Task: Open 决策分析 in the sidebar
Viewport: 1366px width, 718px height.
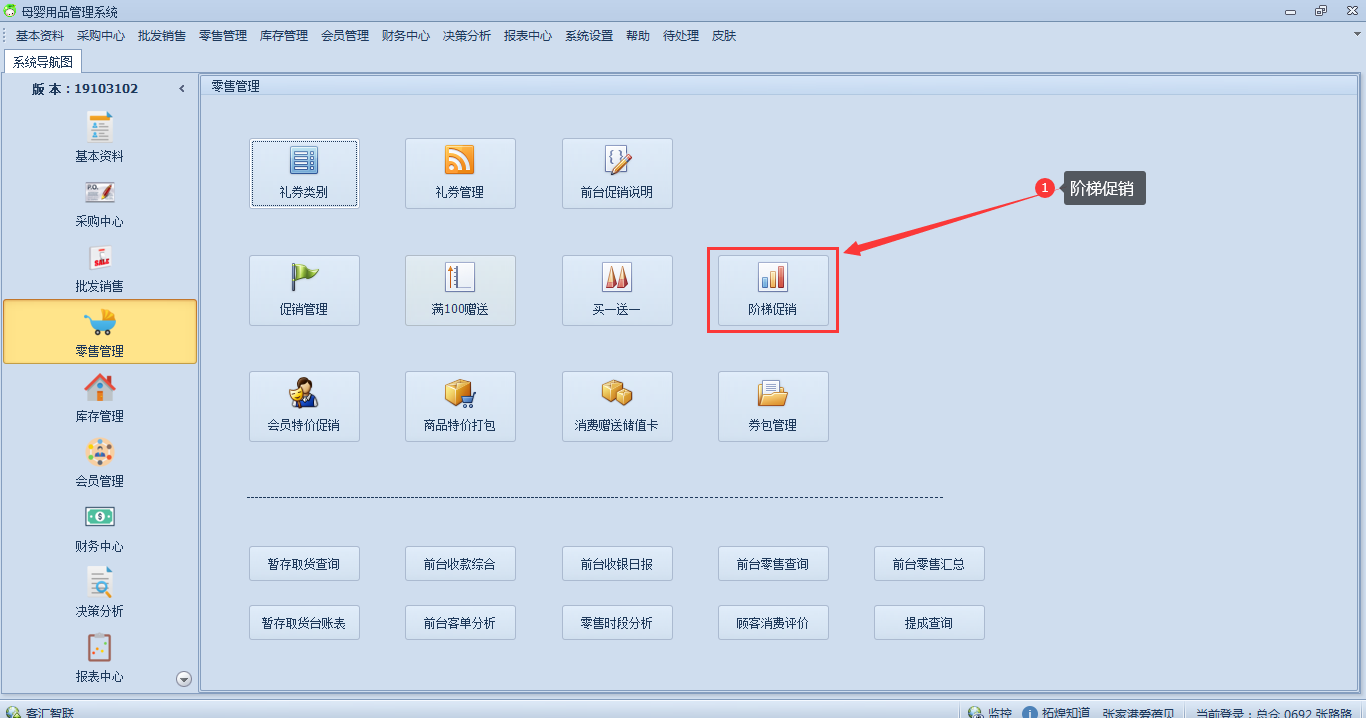Action: tap(100, 593)
